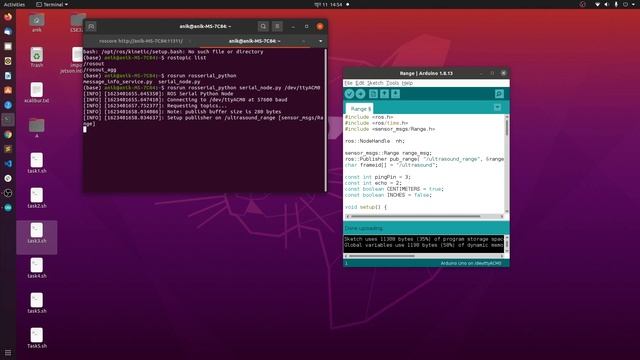Open Ubuntu Software from the dock
640x360 pixels.
tap(8, 91)
